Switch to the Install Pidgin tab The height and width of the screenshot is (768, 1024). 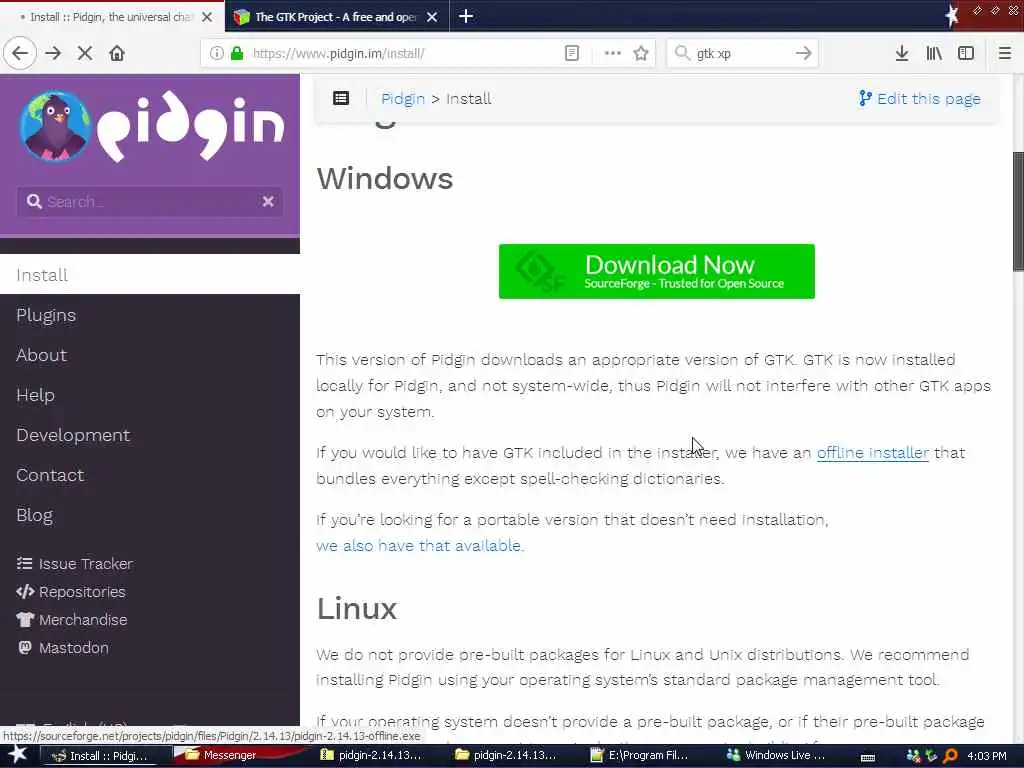pyautogui.click(x=112, y=17)
